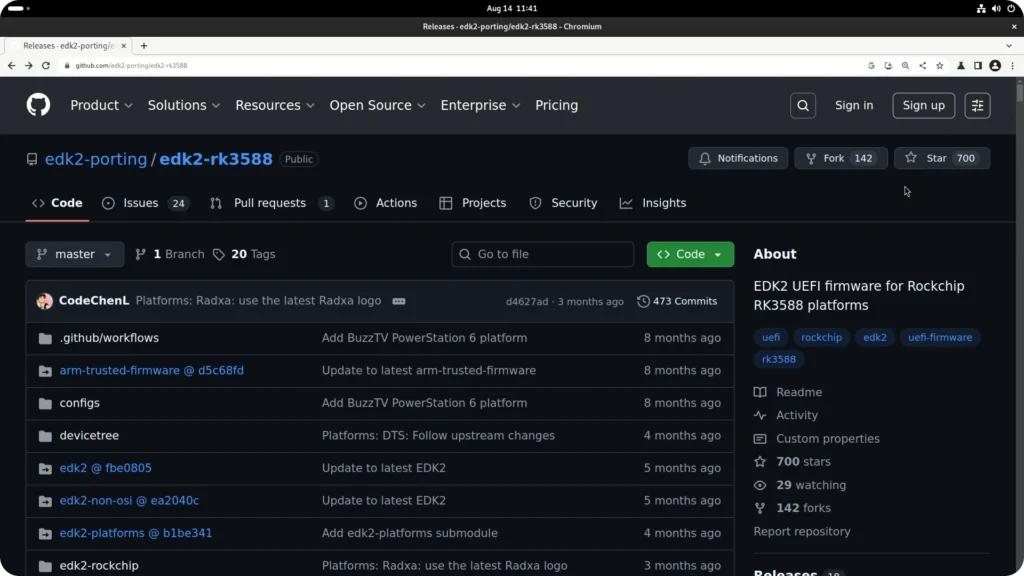Expand the browser tab search chevron
This screenshot has height=576, width=1024.
(1009, 46)
